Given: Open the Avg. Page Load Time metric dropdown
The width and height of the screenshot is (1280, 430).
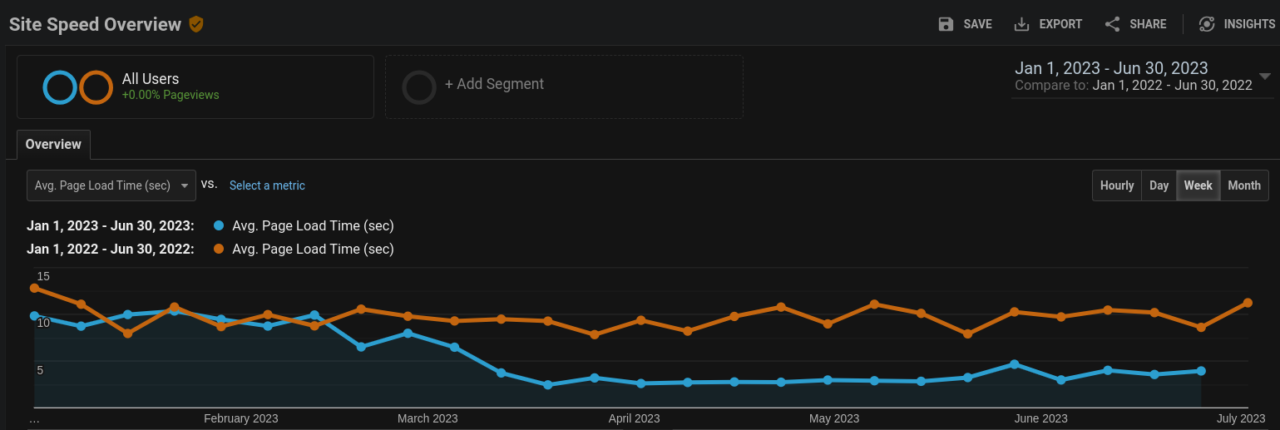Looking at the screenshot, I should pyautogui.click(x=111, y=186).
